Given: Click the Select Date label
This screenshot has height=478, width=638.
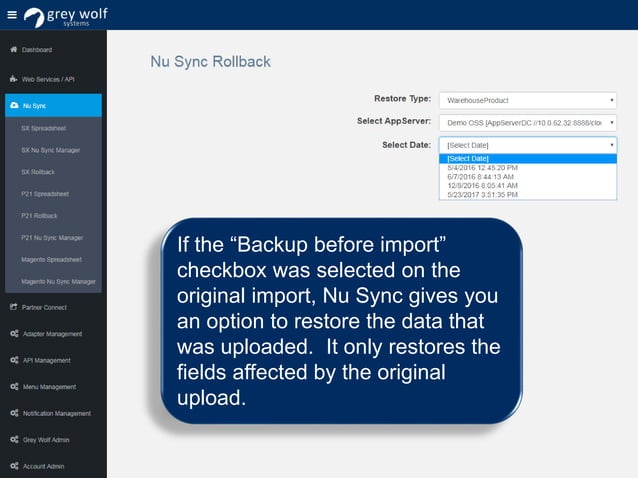Looking at the screenshot, I should [406, 145].
